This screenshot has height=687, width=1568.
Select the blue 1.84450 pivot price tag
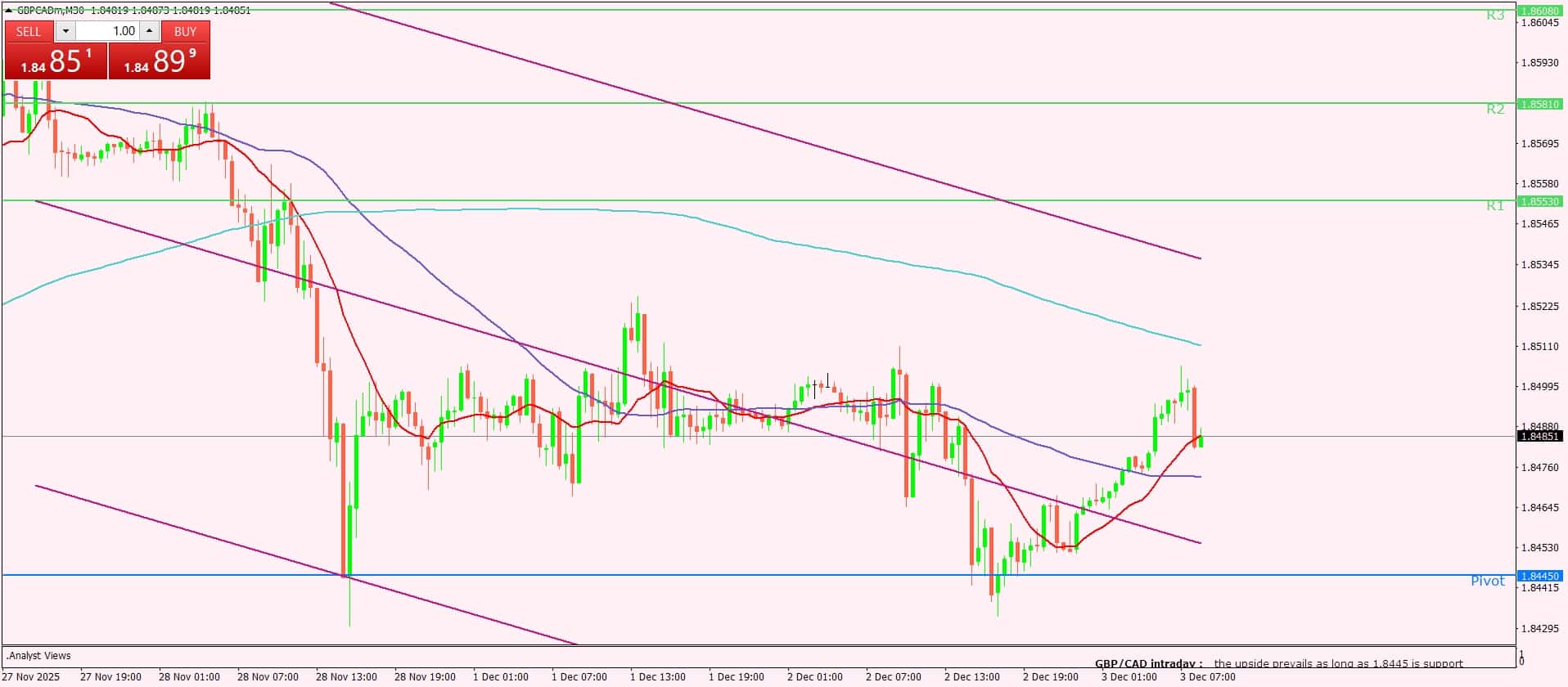click(1540, 576)
